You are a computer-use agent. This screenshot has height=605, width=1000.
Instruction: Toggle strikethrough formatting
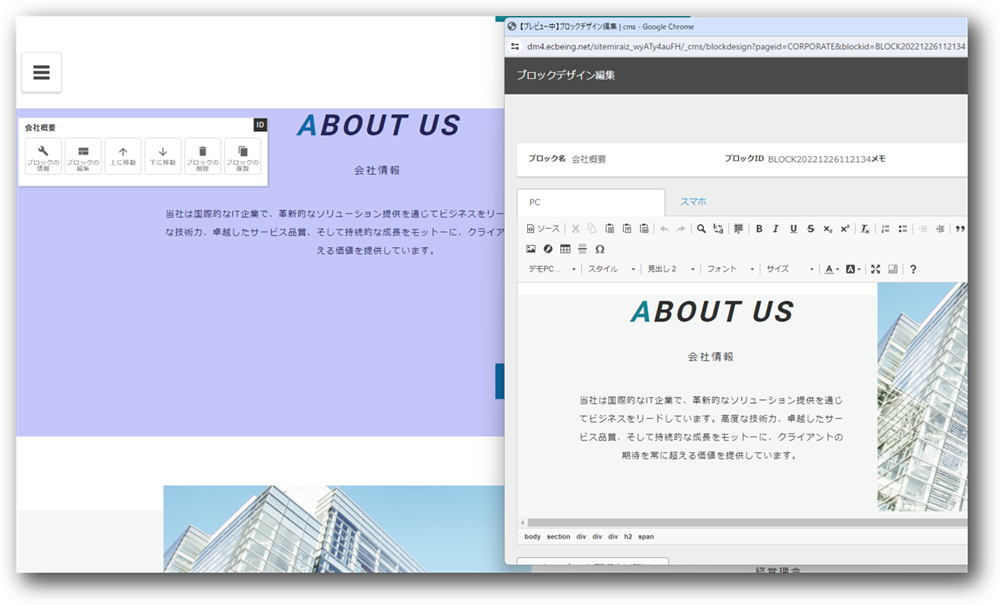(x=811, y=229)
